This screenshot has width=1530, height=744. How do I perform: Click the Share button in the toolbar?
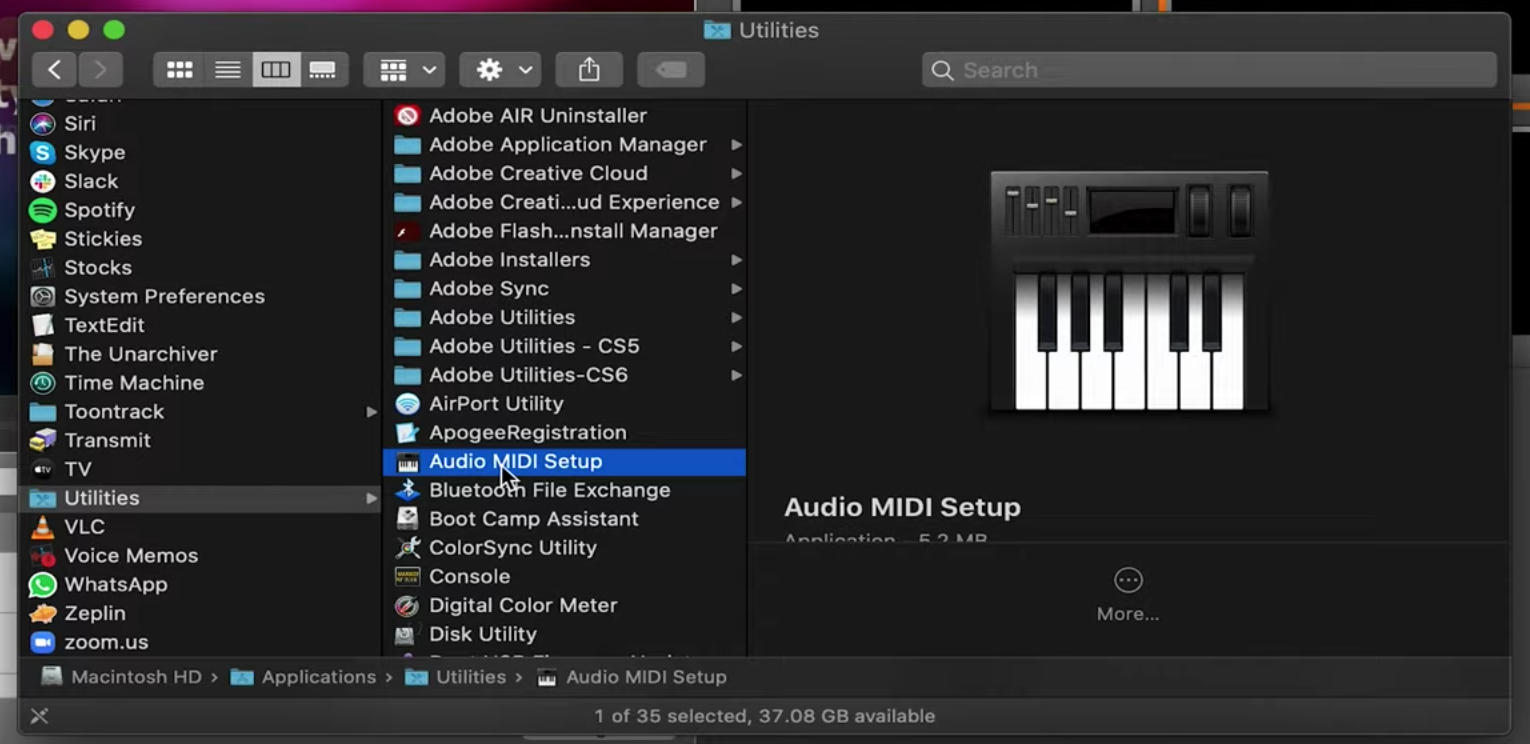pyautogui.click(x=589, y=69)
